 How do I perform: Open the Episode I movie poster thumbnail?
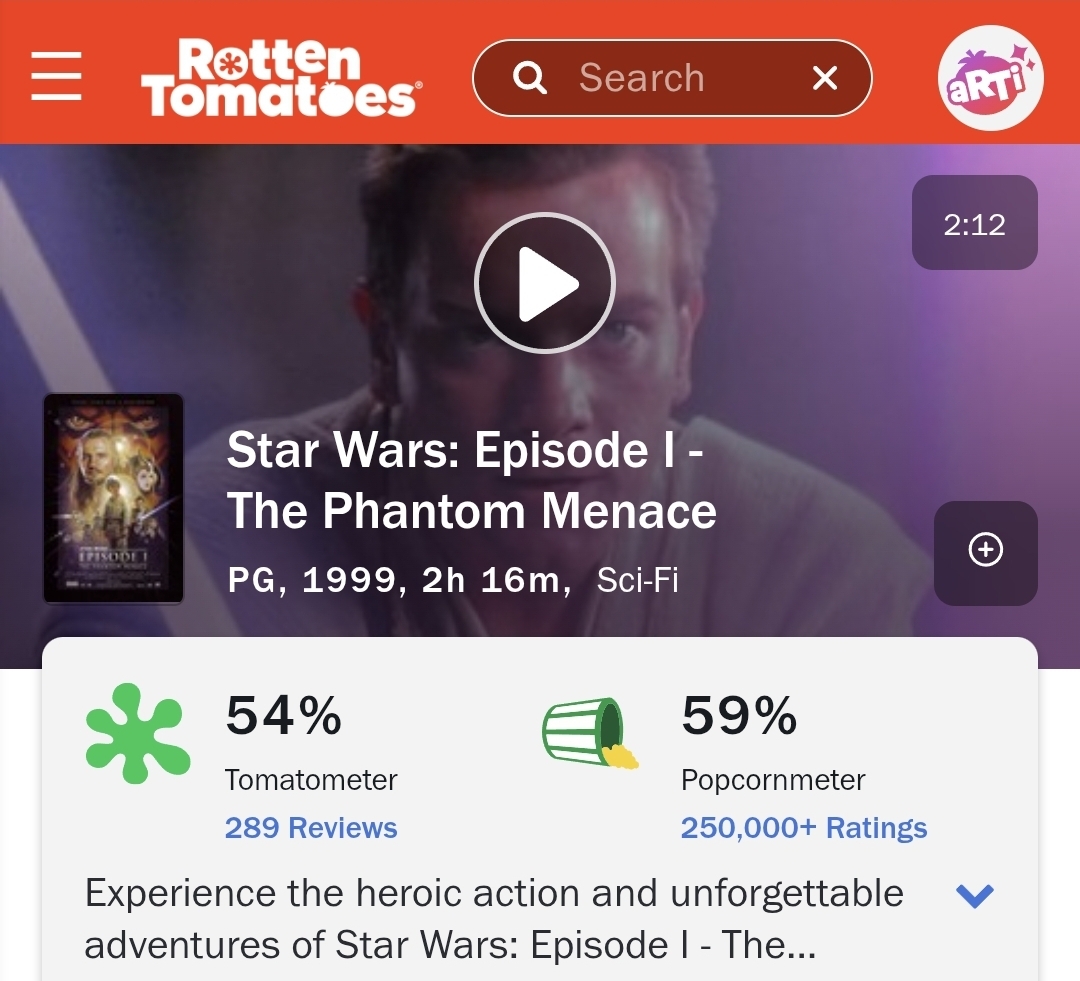113,498
